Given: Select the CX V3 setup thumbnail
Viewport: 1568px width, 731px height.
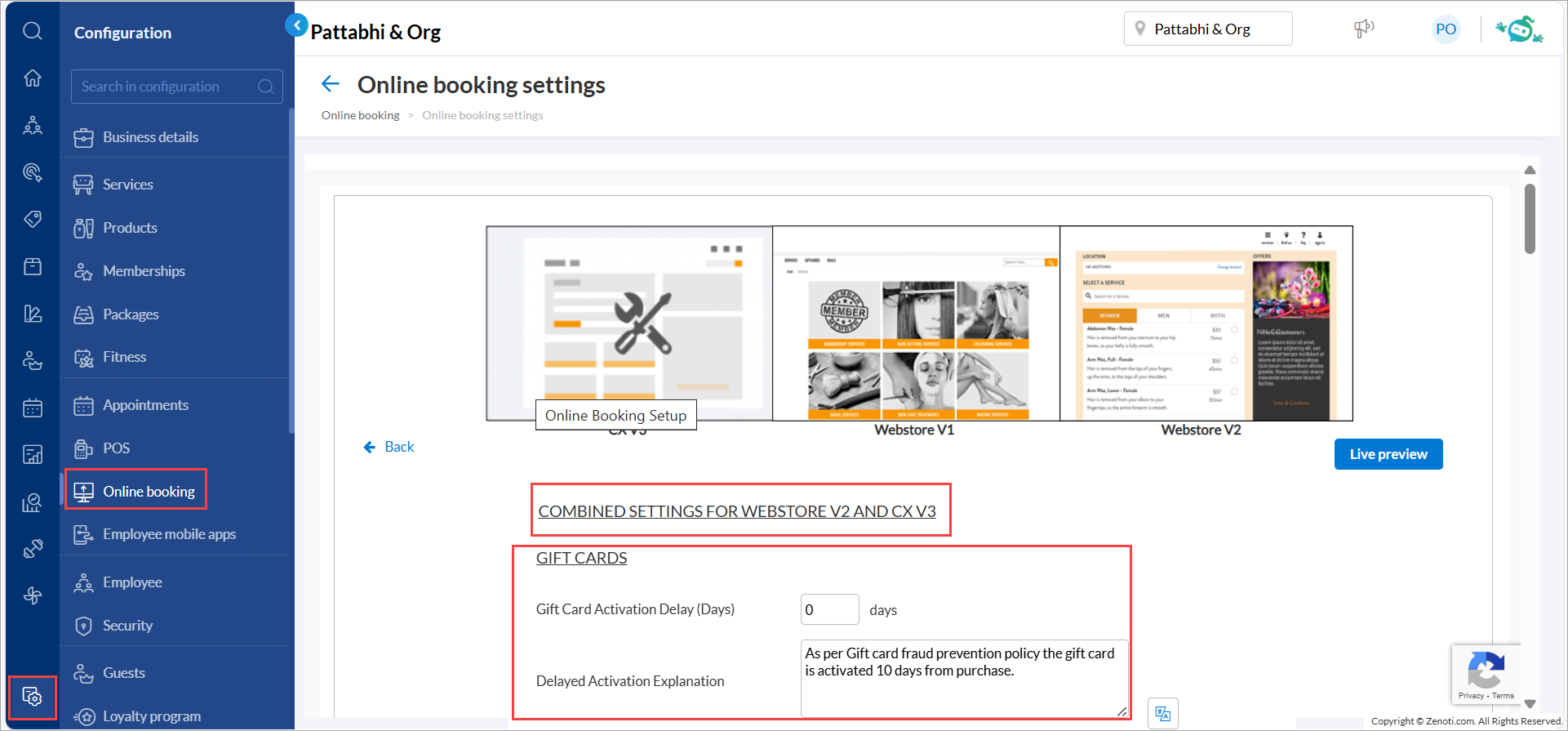Looking at the screenshot, I should point(629,323).
